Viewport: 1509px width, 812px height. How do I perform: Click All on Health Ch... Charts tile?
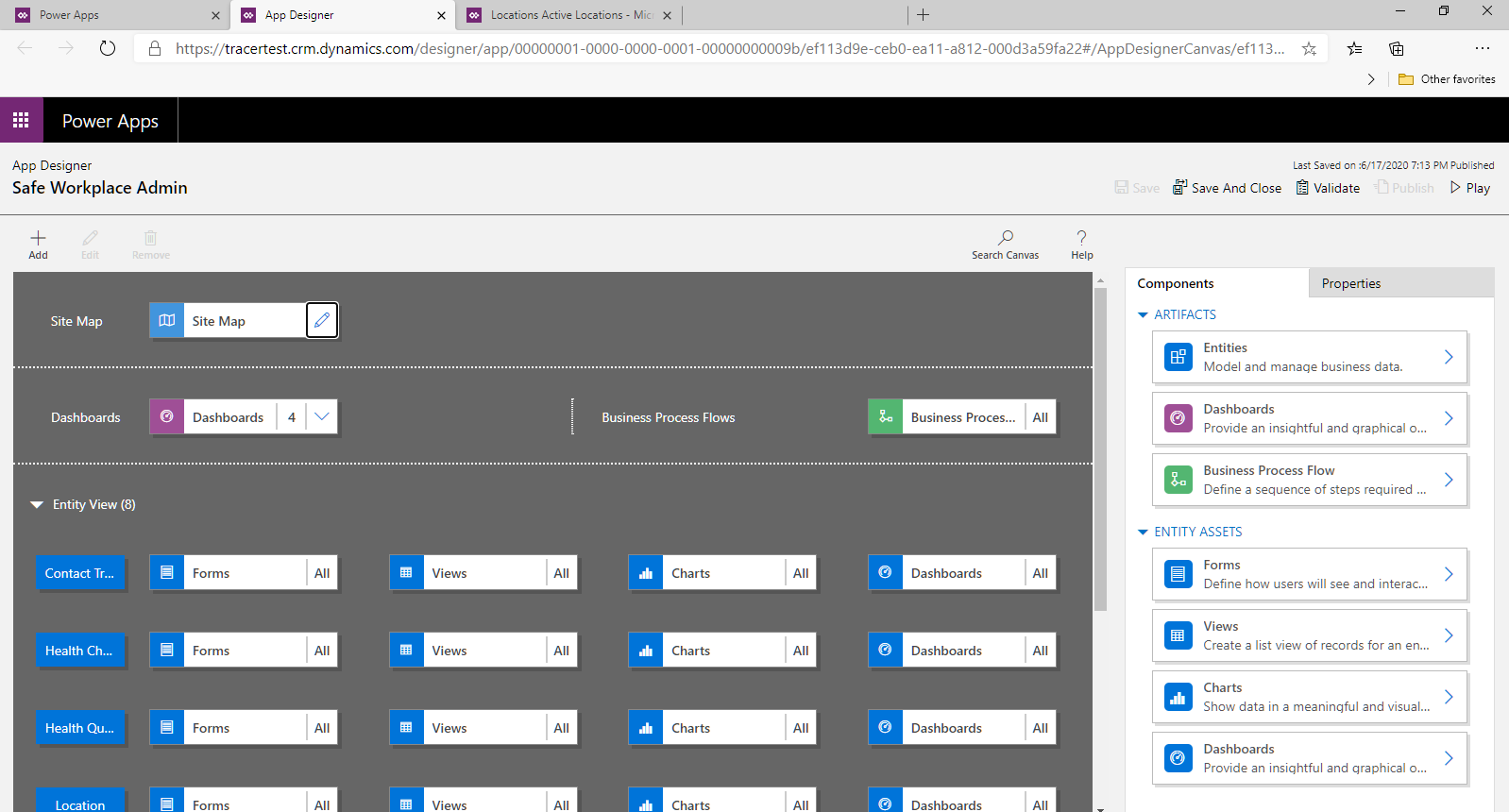(801, 650)
